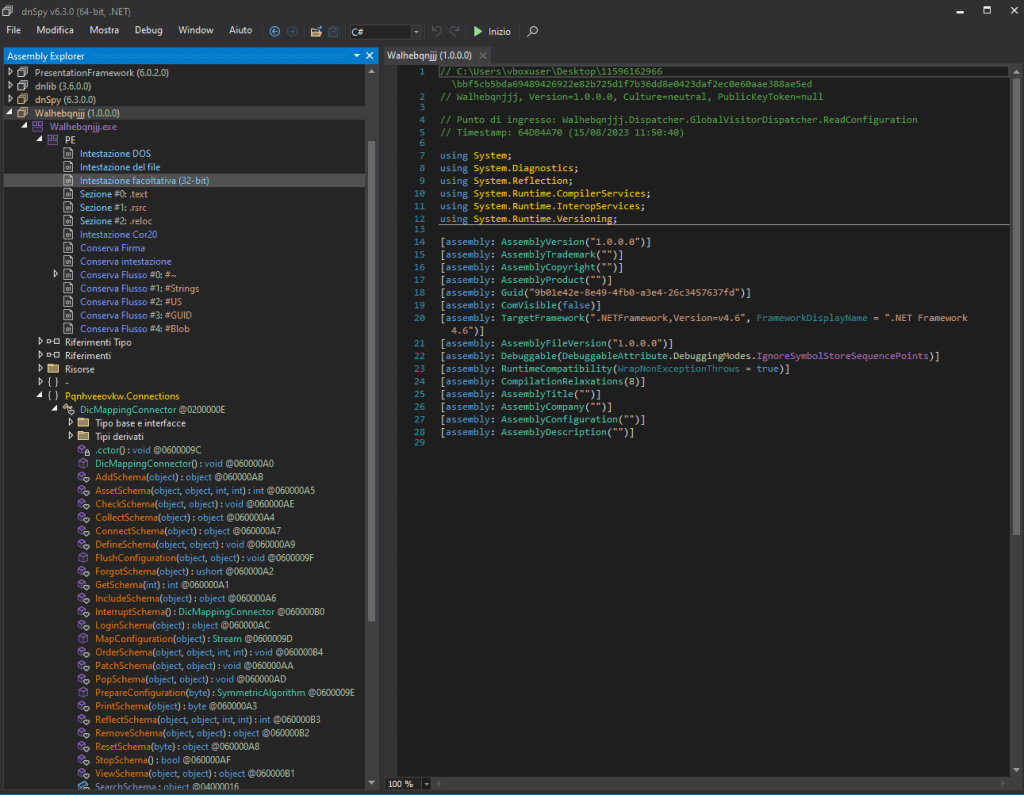Click the search magnifier icon in toolbar
This screenshot has height=795, width=1024.
click(532, 31)
